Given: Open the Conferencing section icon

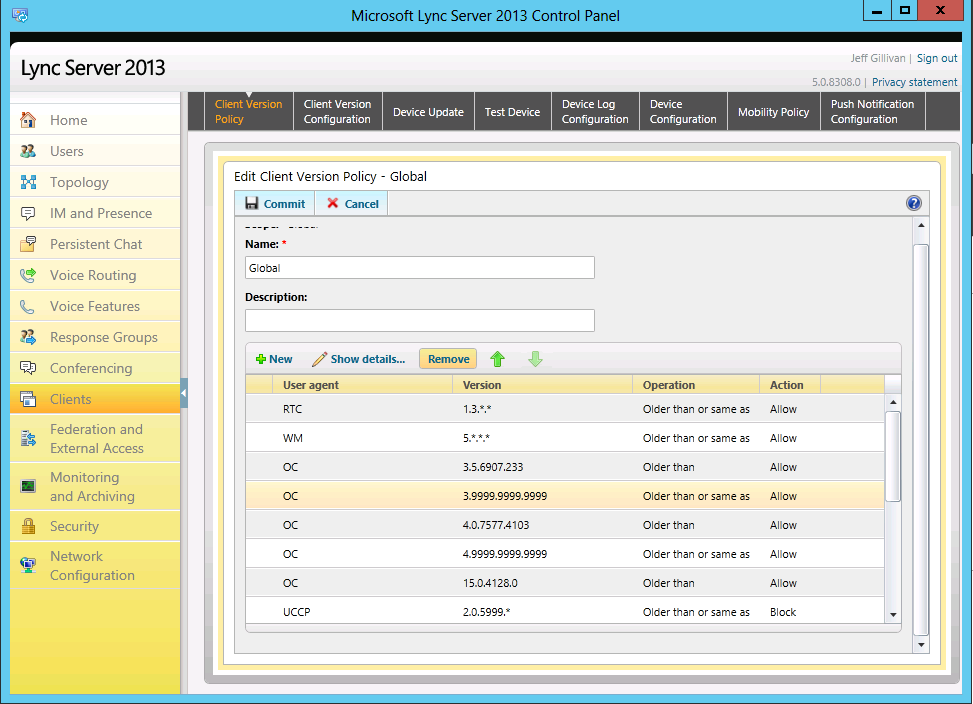Looking at the screenshot, I should point(26,368).
